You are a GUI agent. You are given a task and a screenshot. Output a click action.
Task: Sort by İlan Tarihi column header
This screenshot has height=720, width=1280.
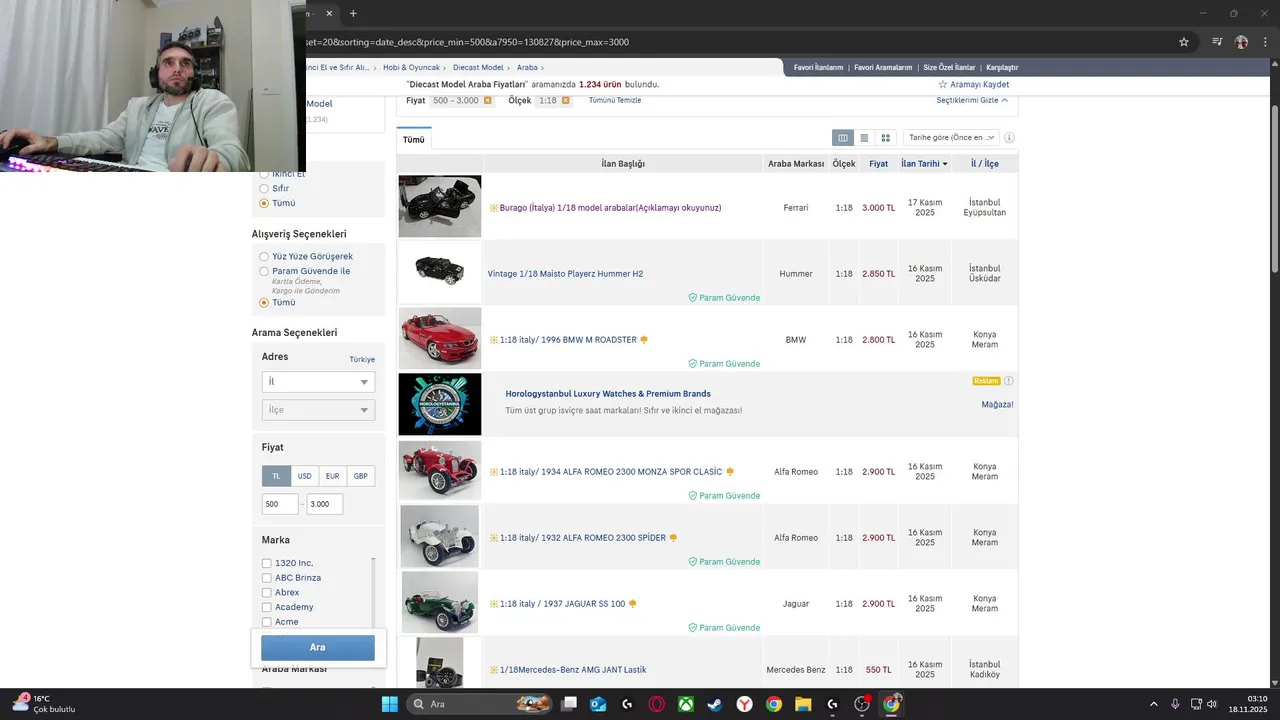[924, 163]
